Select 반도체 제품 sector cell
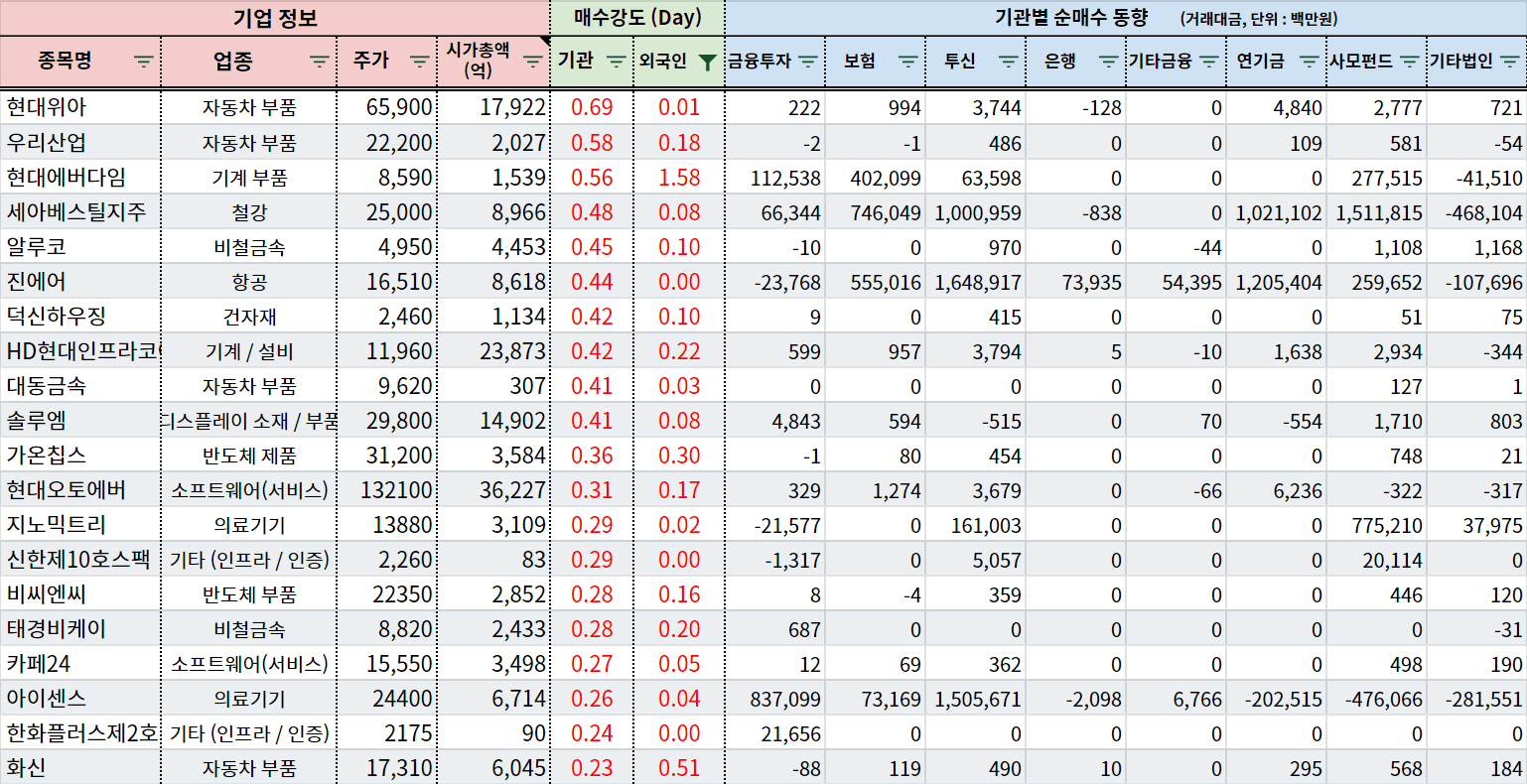Viewport: 1527px width, 784px height. tap(249, 456)
